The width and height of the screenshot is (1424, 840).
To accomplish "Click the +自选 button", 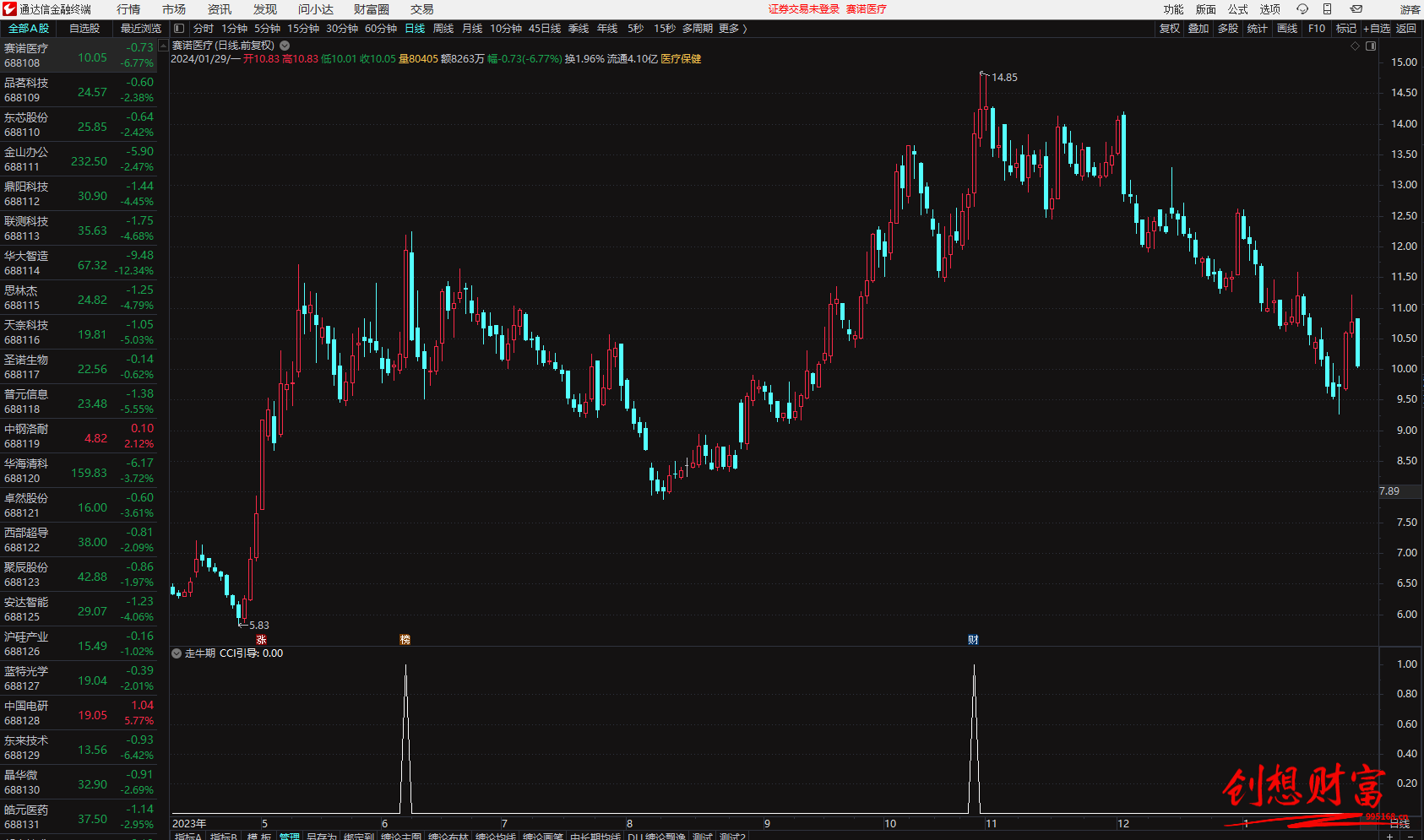I will pos(1377,29).
